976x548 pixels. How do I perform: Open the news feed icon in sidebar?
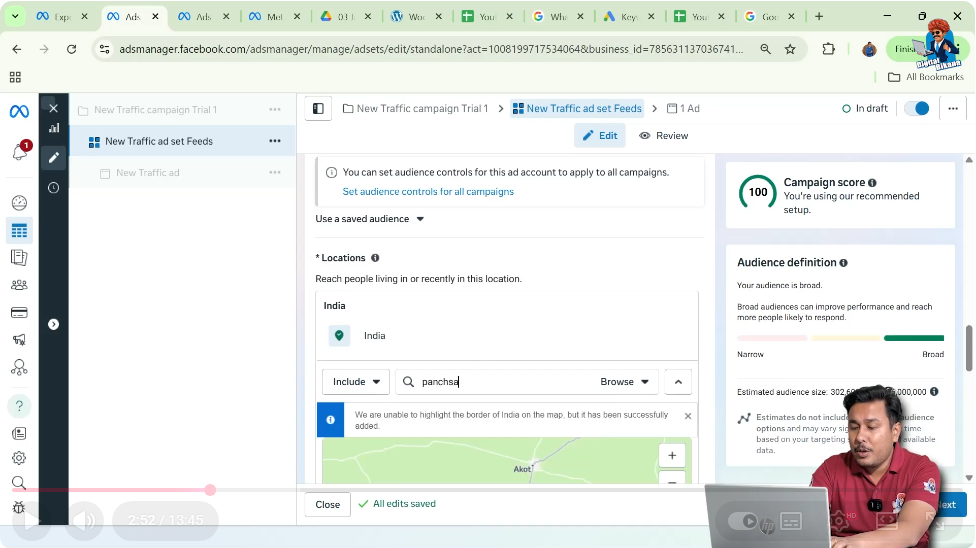click(19, 433)
